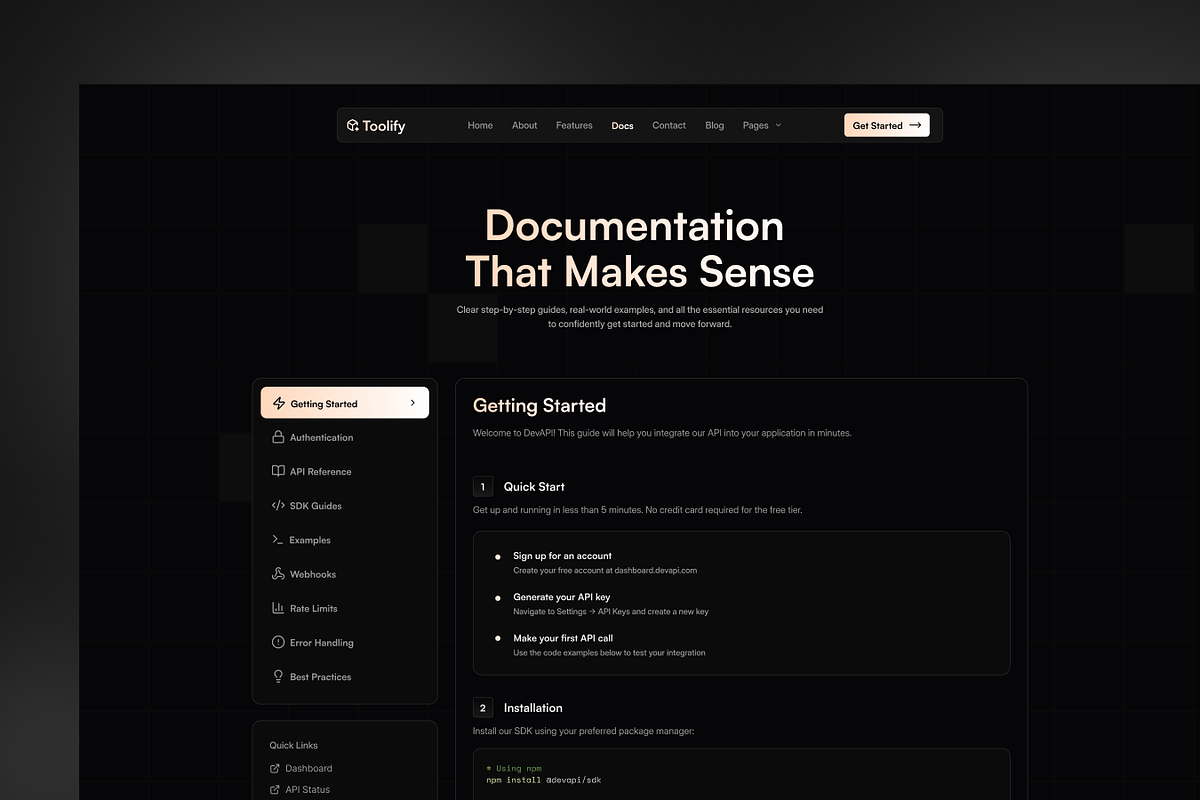Click 'Install our SDK using' instruction text
The height and width of the screenshot is (800, 1200).
point(583,731)
